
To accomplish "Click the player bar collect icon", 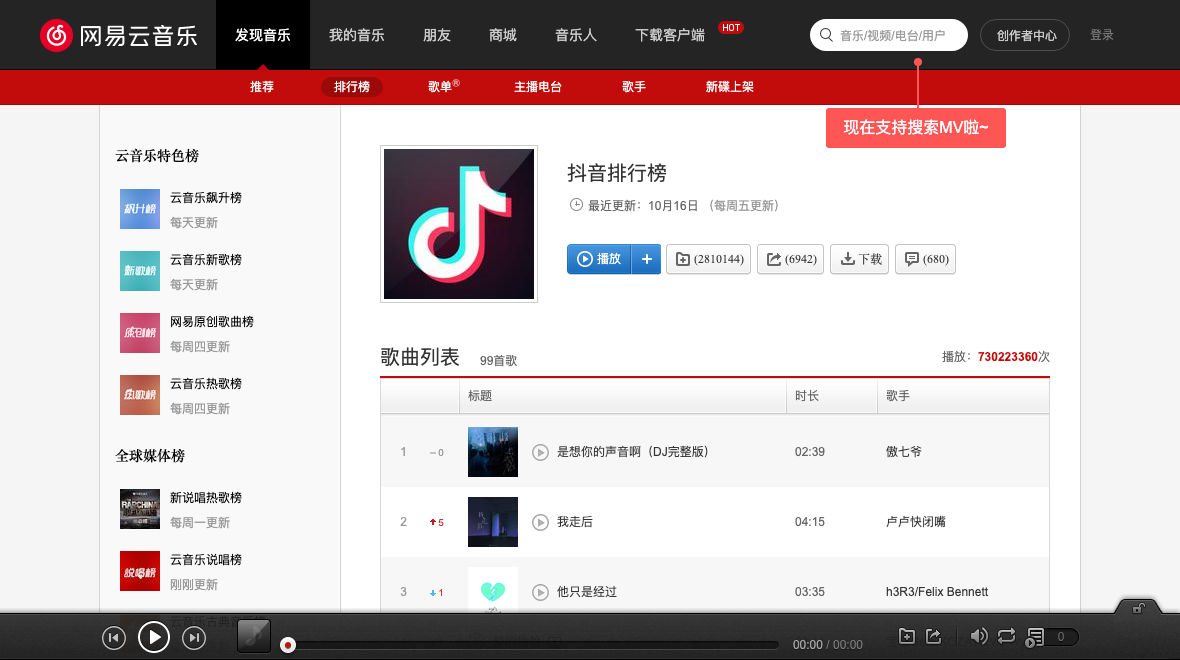I will (907, 637).
